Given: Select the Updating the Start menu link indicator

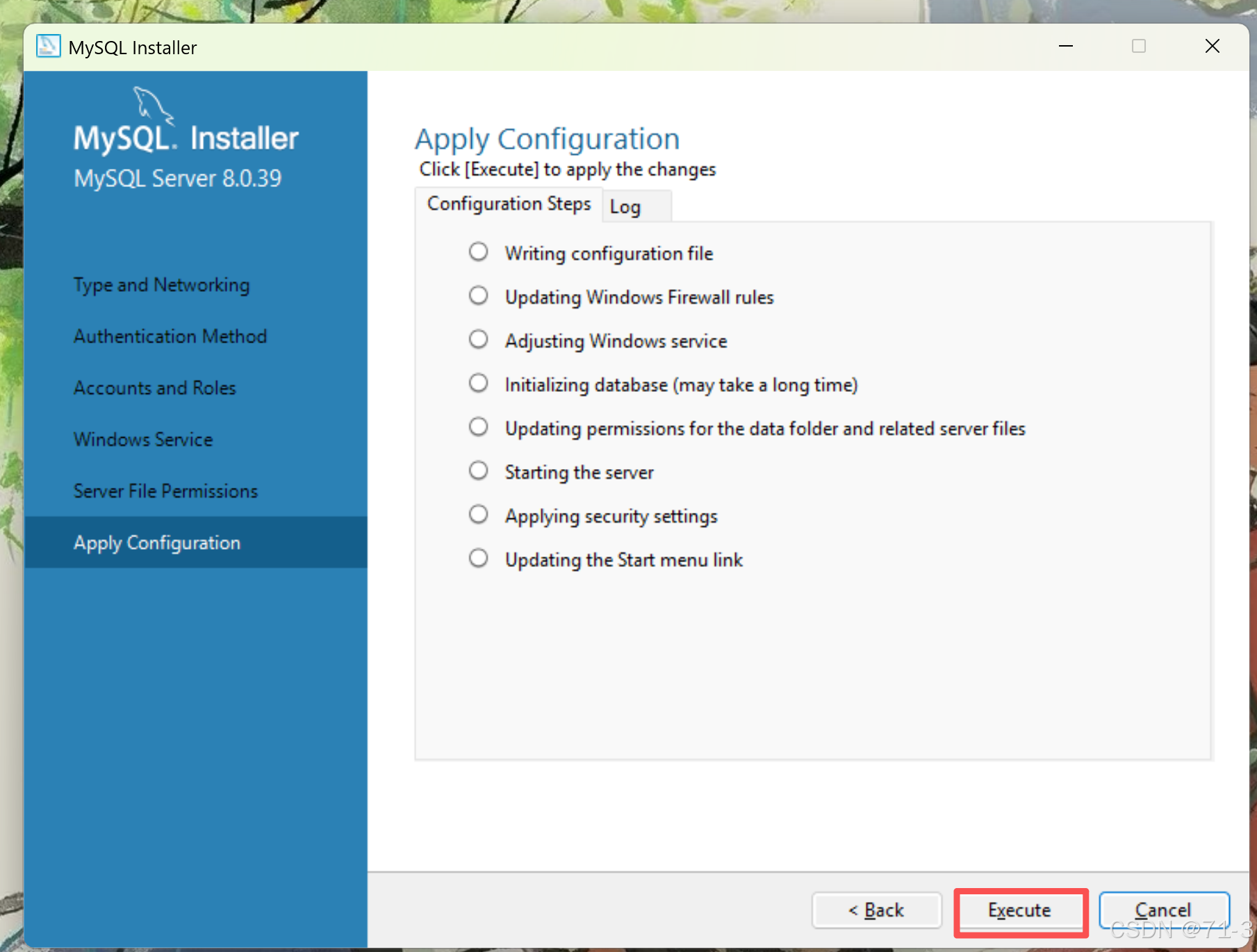Looking at the screenshot, I should tap(478, 558).
